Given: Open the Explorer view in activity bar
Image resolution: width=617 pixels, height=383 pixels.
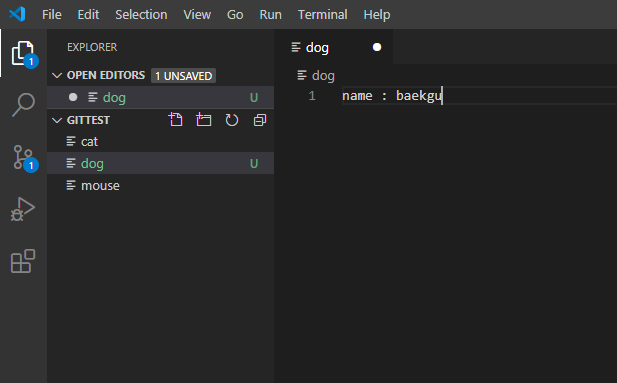Looking at the screenshot, I should click(x=23, y=53).
